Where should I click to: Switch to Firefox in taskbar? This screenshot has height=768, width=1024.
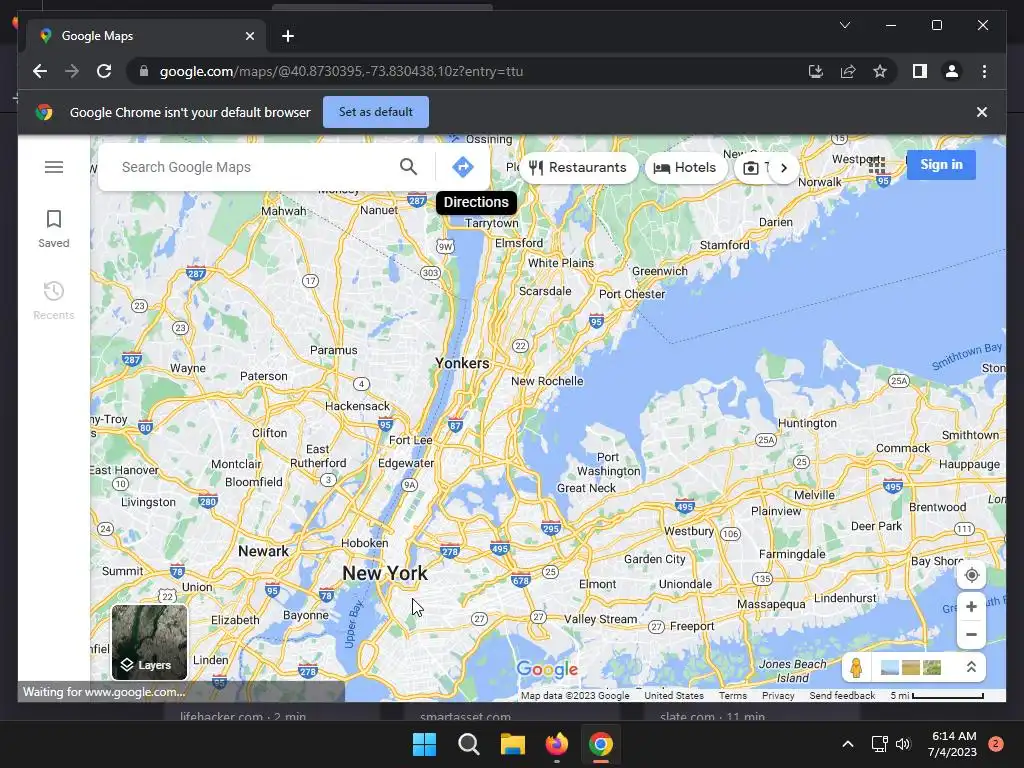click(556, 744)
